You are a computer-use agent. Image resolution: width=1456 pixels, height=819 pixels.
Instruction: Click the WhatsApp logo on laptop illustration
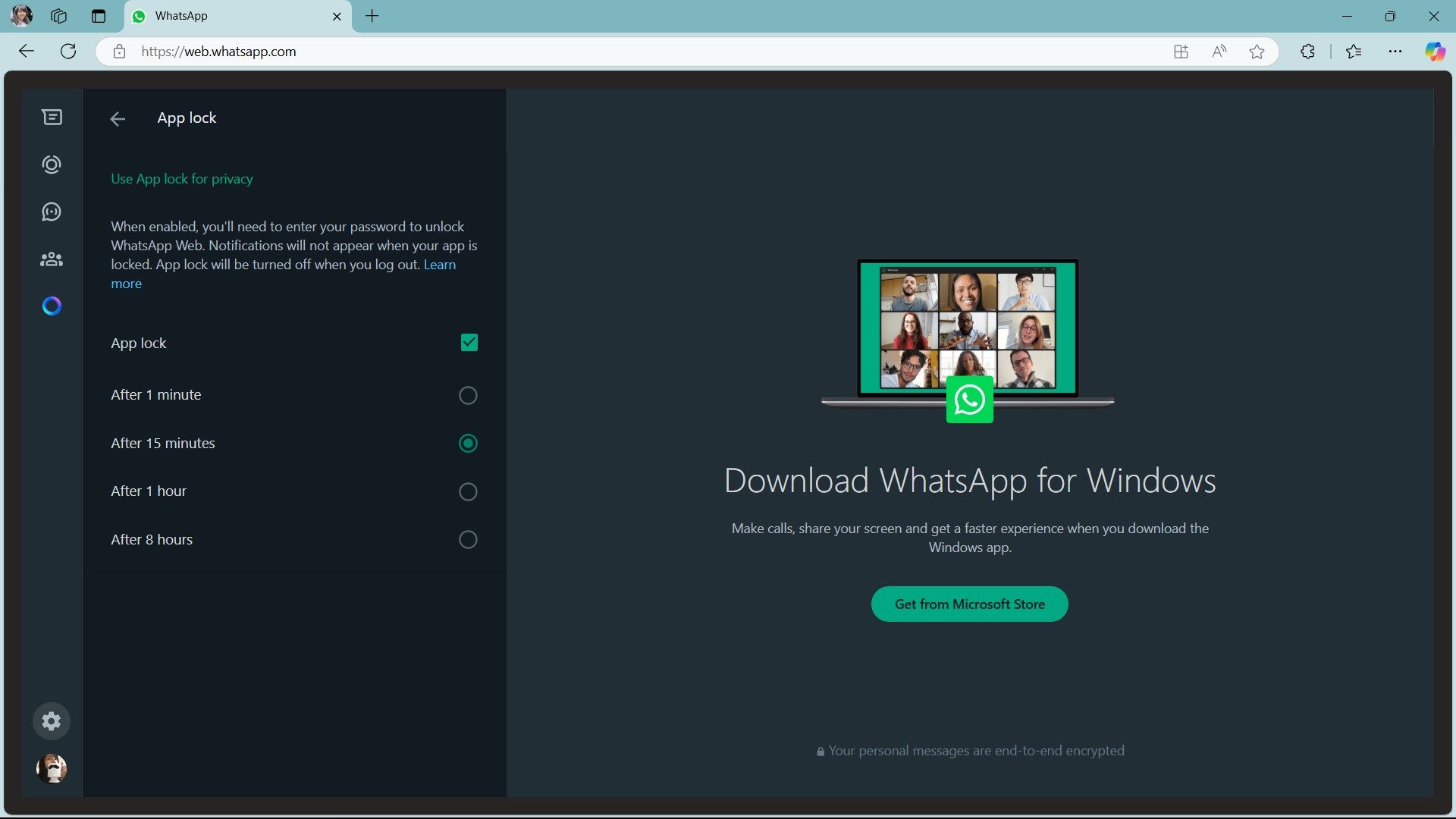969,400
